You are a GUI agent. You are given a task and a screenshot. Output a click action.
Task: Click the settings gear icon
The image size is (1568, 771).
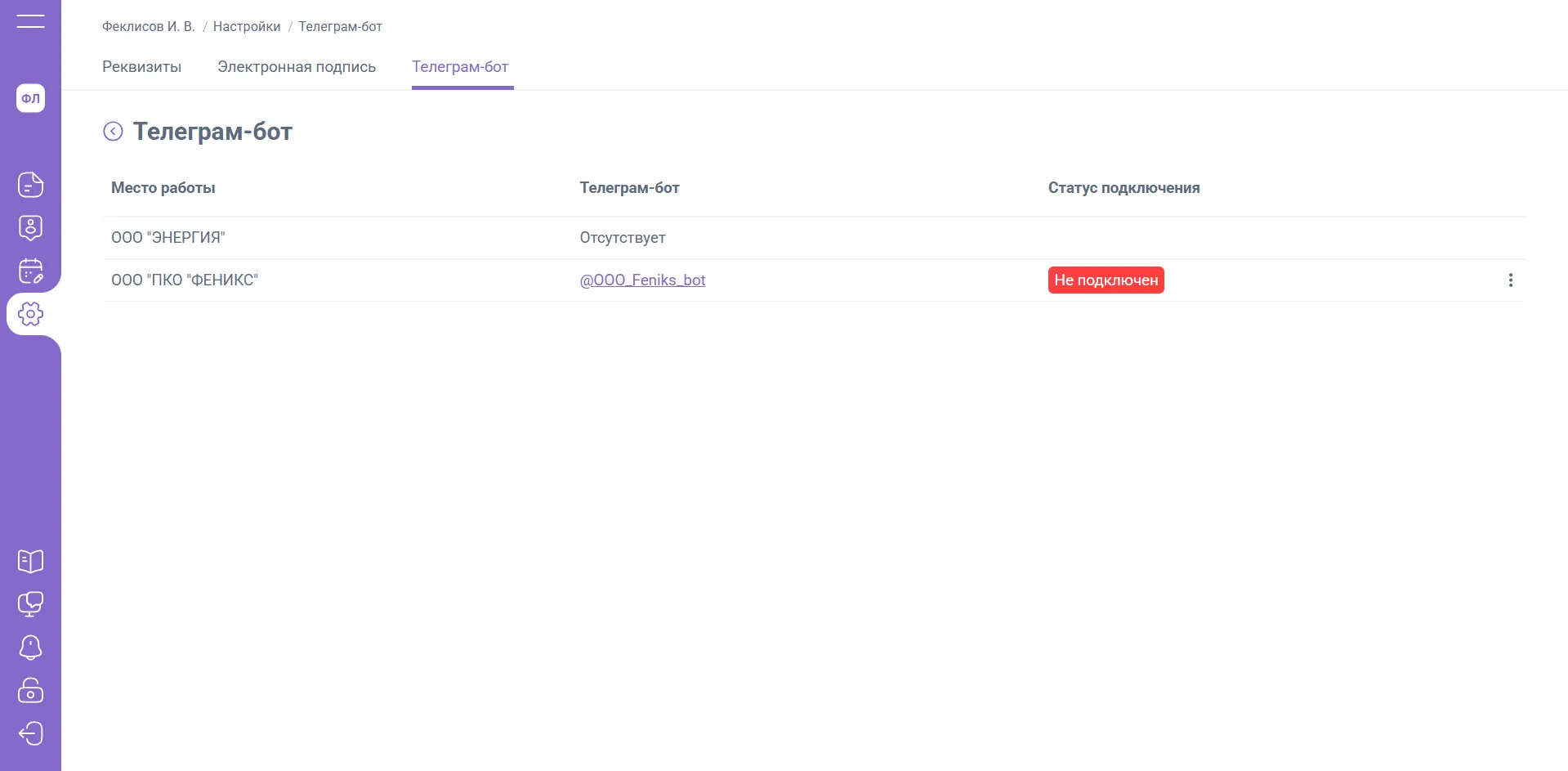(x=30, y=314)
